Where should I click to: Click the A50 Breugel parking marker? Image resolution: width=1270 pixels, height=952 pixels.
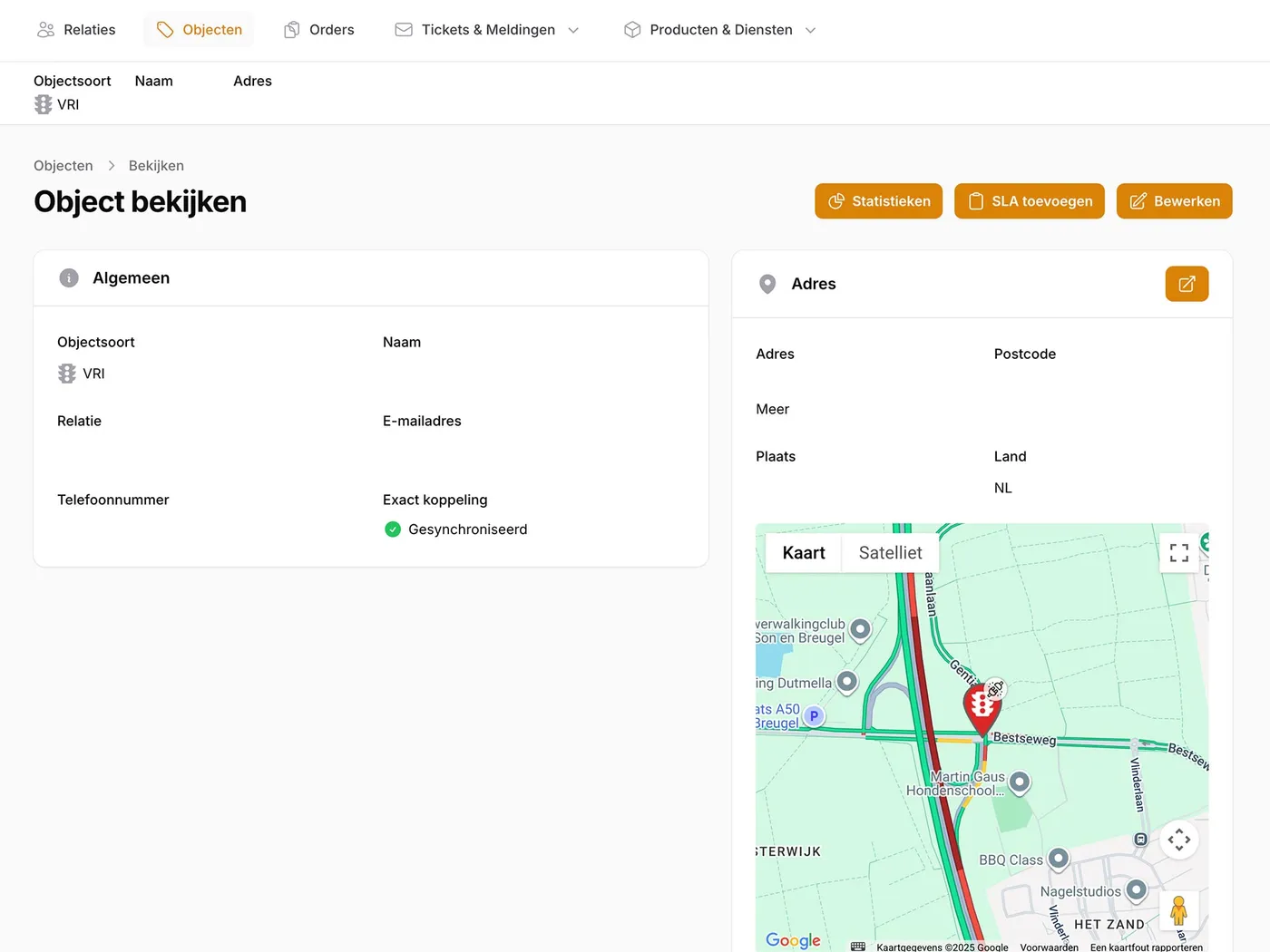click(815, 716)
